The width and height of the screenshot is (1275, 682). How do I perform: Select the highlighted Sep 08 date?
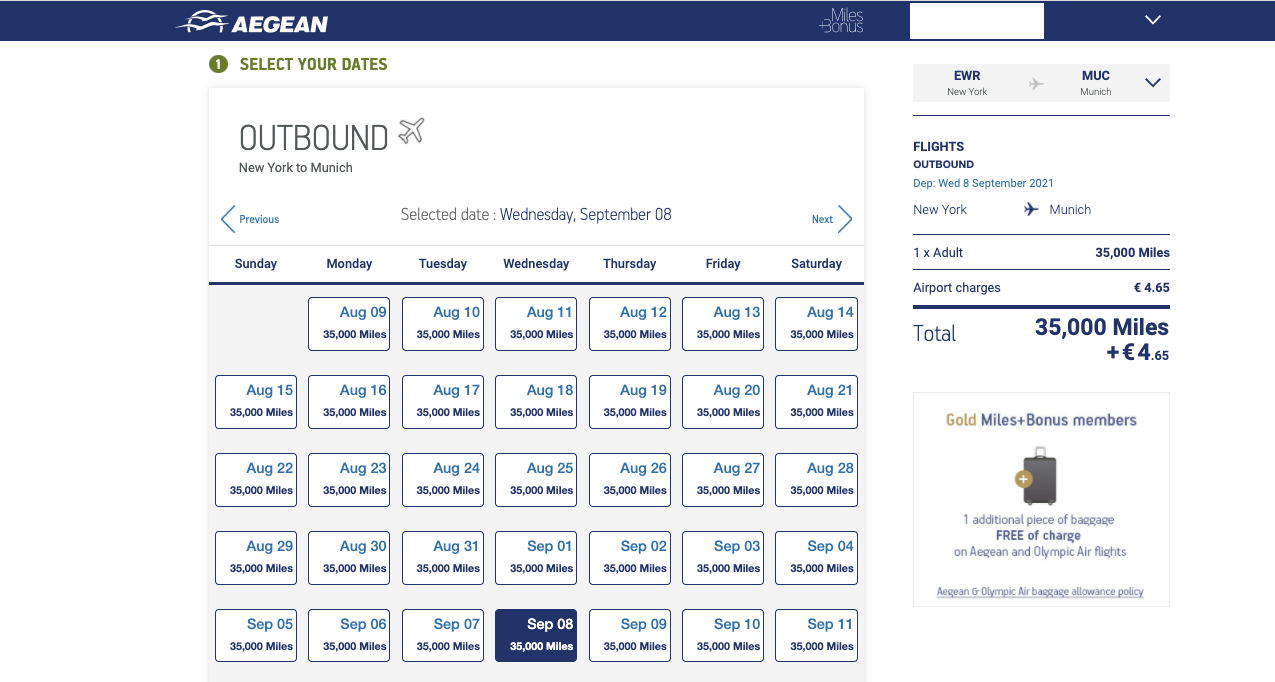click(536, 635)
